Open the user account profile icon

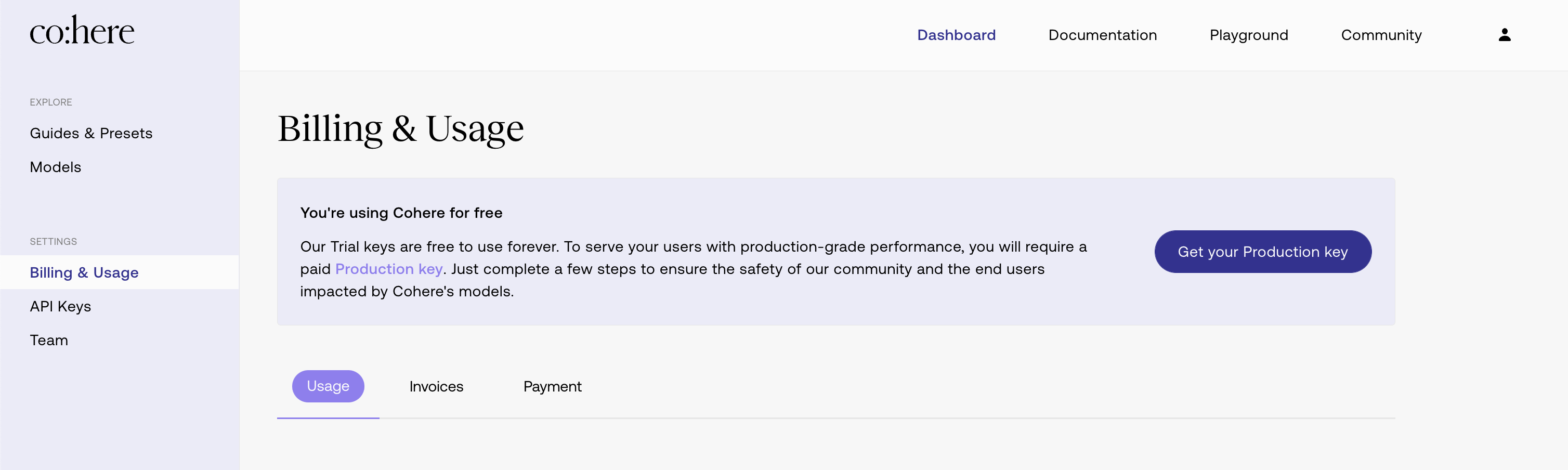click(1504, 35)
